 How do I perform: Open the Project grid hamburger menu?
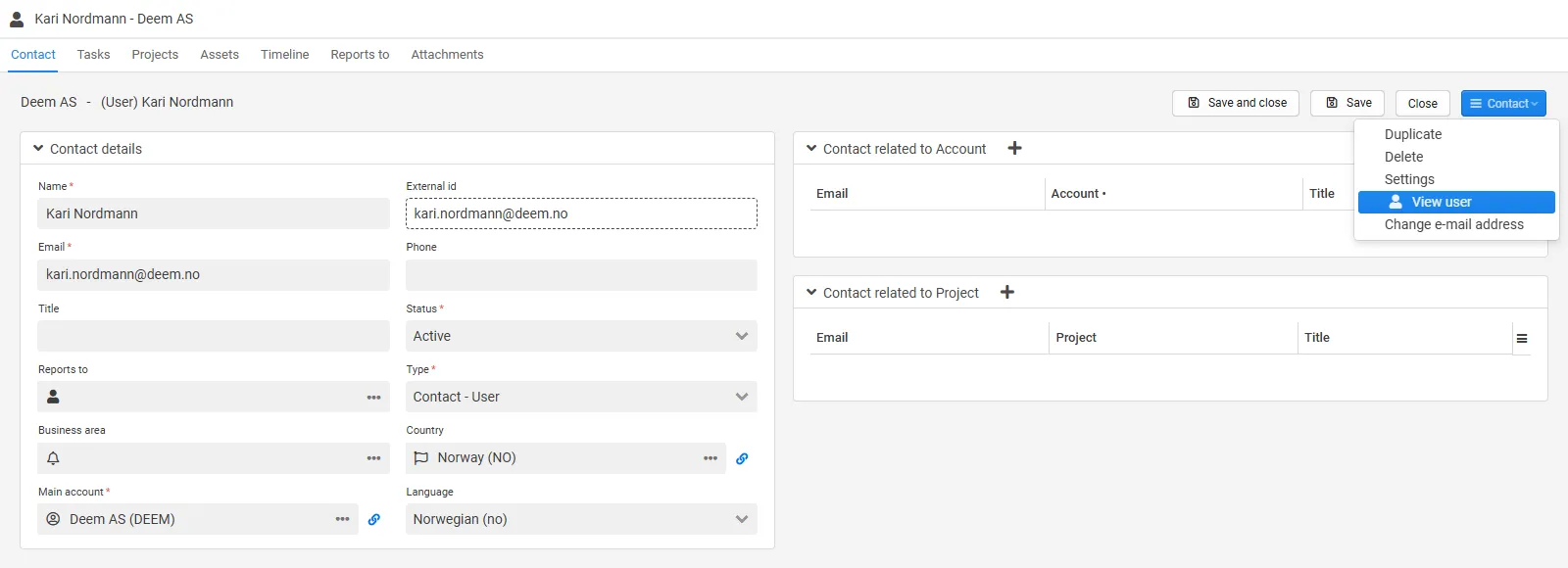click(1522, 338)
